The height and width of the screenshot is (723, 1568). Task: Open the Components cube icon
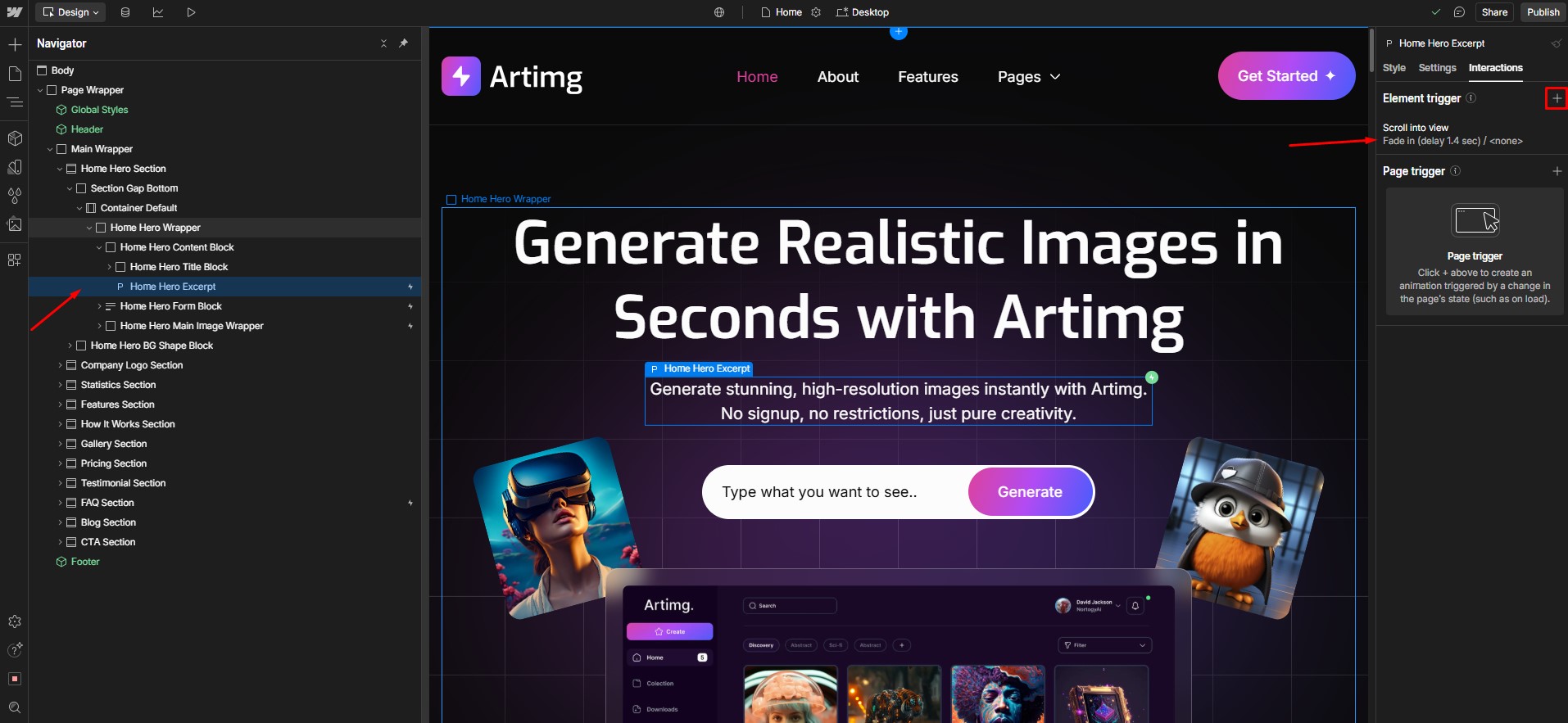[x=15, y=138]
